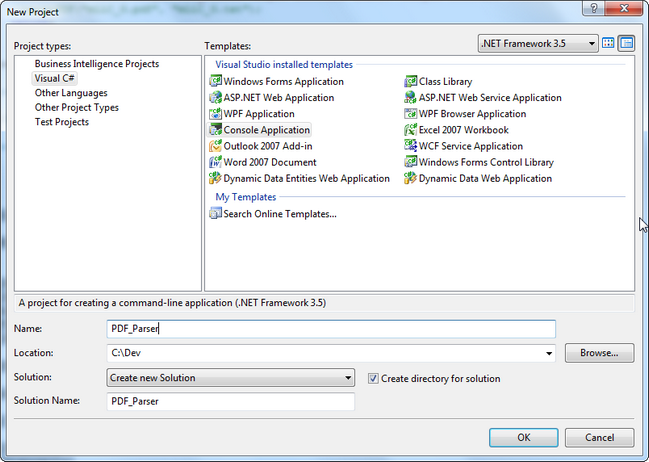The width and height of the screenshot is (649, 462).
Task: Click the Dynamic Data Web Application label
Action: pyautogui.click(x=485, y=178)
